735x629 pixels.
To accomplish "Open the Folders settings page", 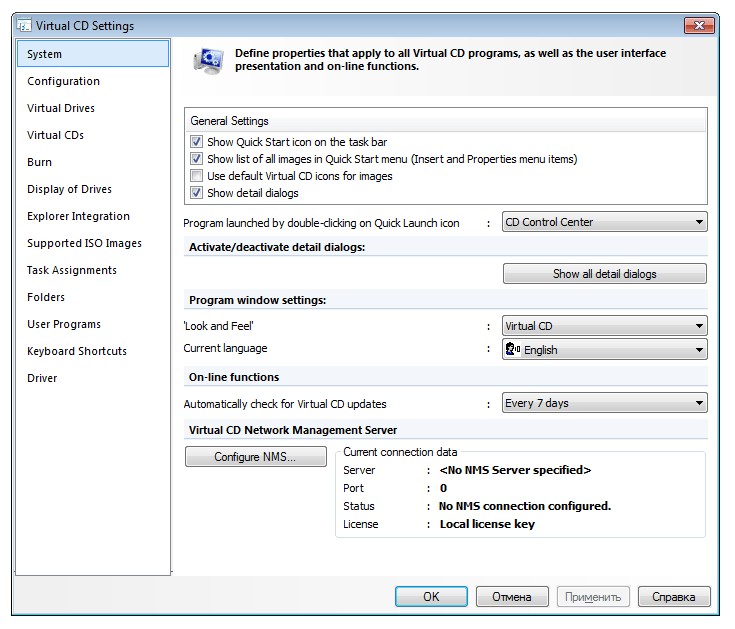I will coord(93,297).
